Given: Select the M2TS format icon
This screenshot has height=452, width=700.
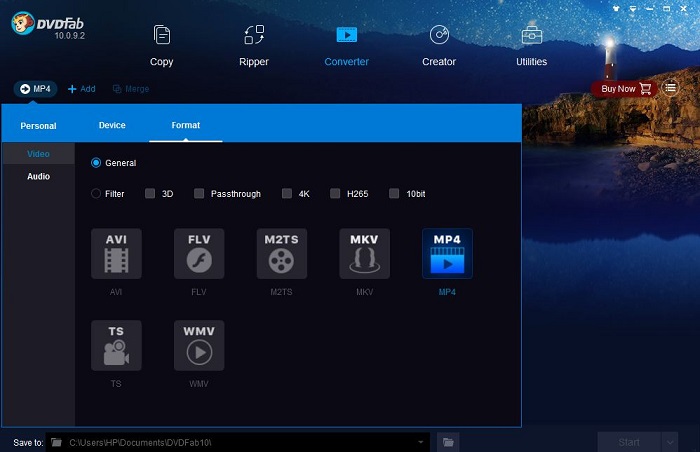Looking at the screenshot, I should point(282,254).
